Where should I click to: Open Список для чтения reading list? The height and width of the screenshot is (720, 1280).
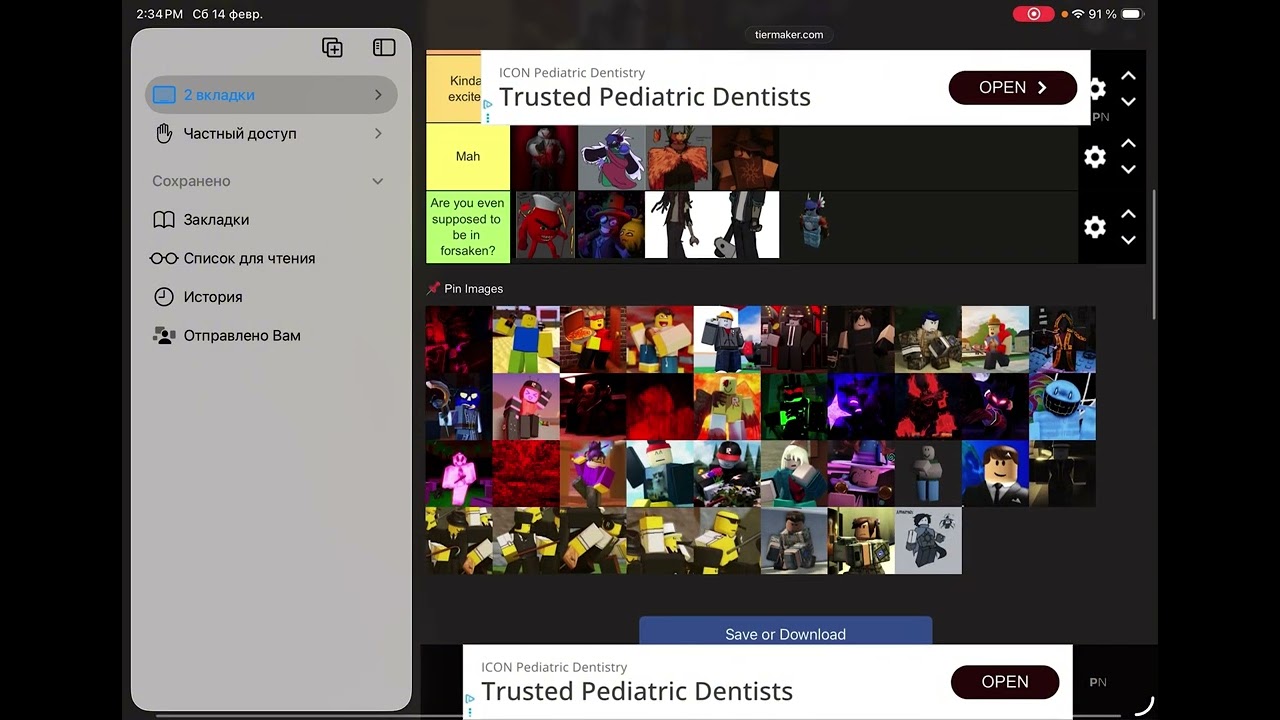click(271, 258)
